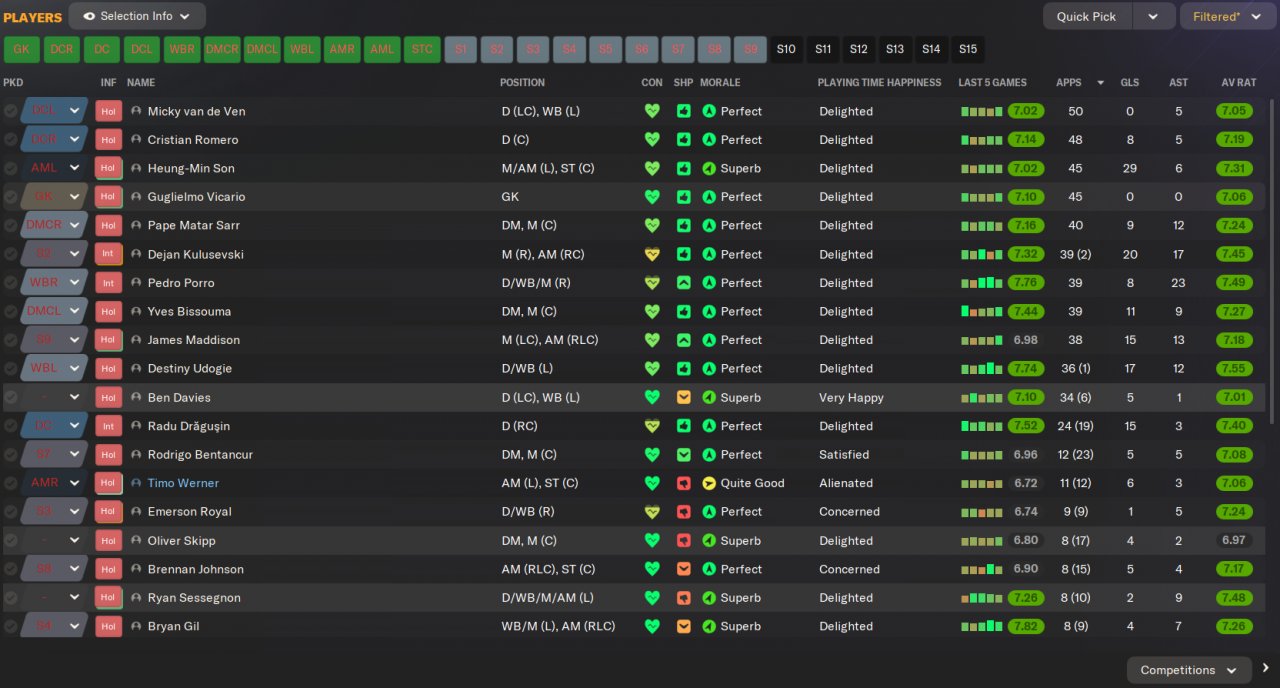
Task: Click Brennan Johnson's match sharpness icon
Action: 684,569
